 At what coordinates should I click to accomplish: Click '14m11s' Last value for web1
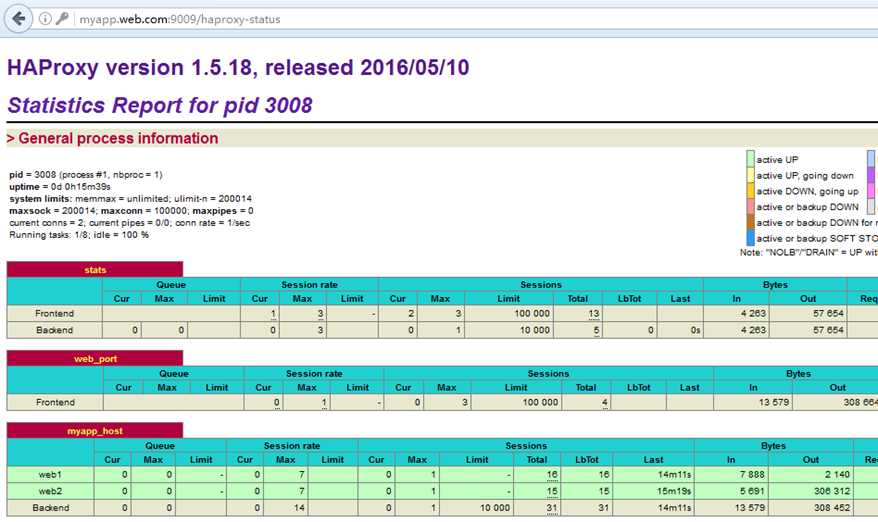pos(674,474)
